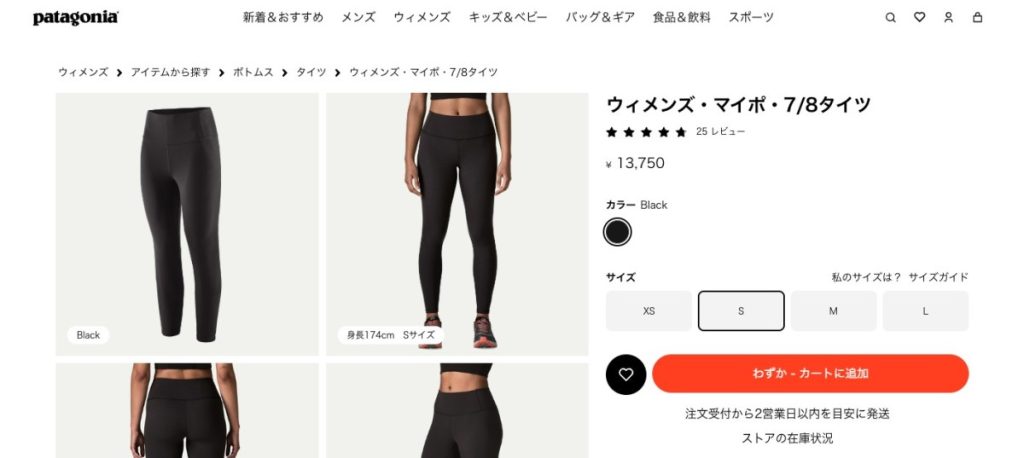Screen dimensions: 1024x458
Task: Open the ウィメンズ menu in top navigation
Action: coord(422,18)
